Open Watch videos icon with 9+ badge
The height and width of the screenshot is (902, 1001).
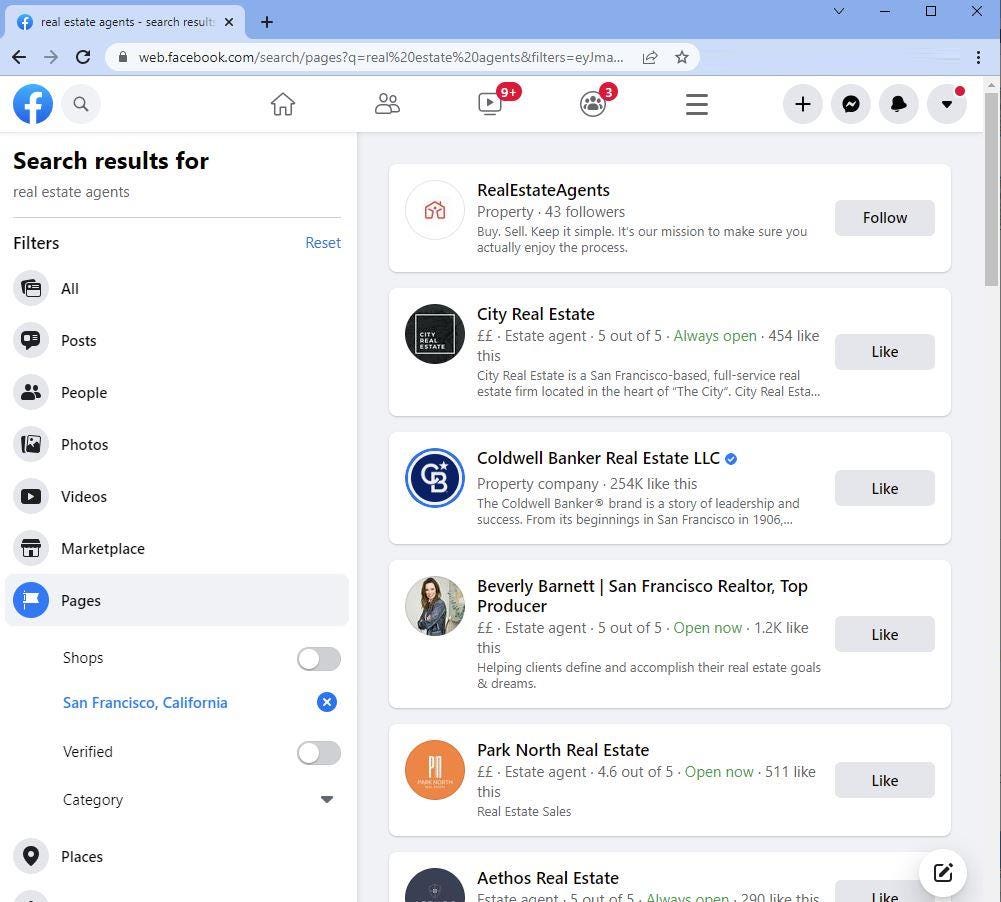tap(491, 103)
